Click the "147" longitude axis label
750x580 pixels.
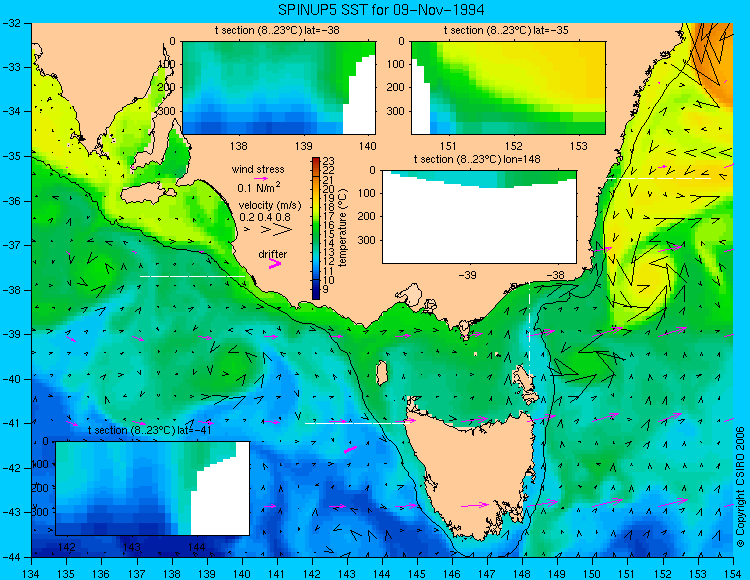(487, 574)
